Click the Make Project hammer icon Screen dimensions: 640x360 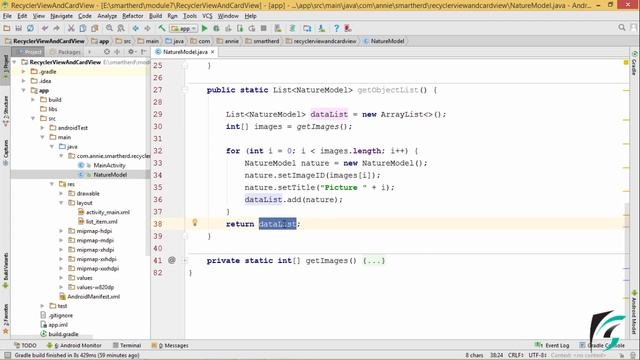[162, 28]
